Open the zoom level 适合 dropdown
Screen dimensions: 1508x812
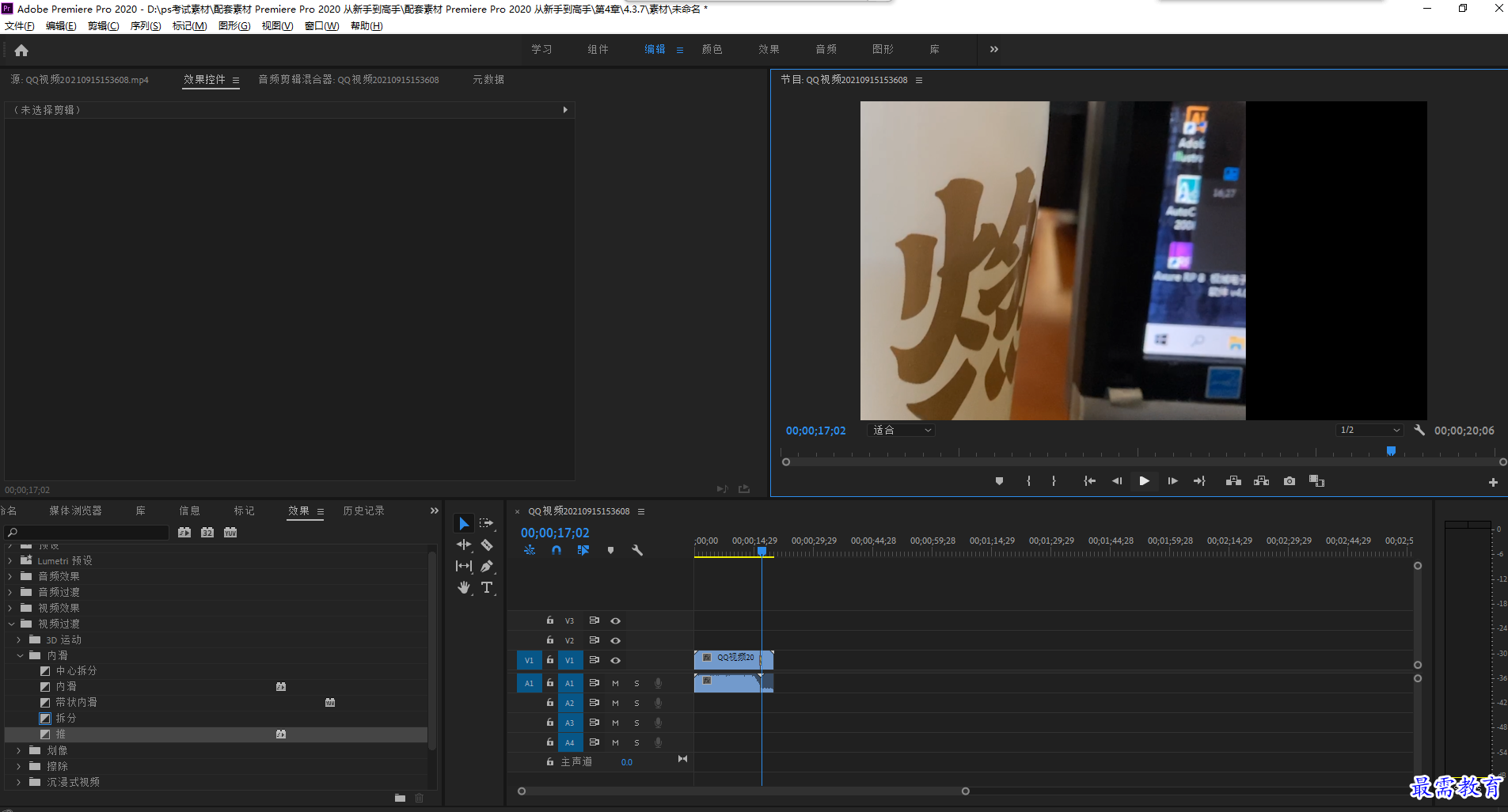click(x=902, y=431)
